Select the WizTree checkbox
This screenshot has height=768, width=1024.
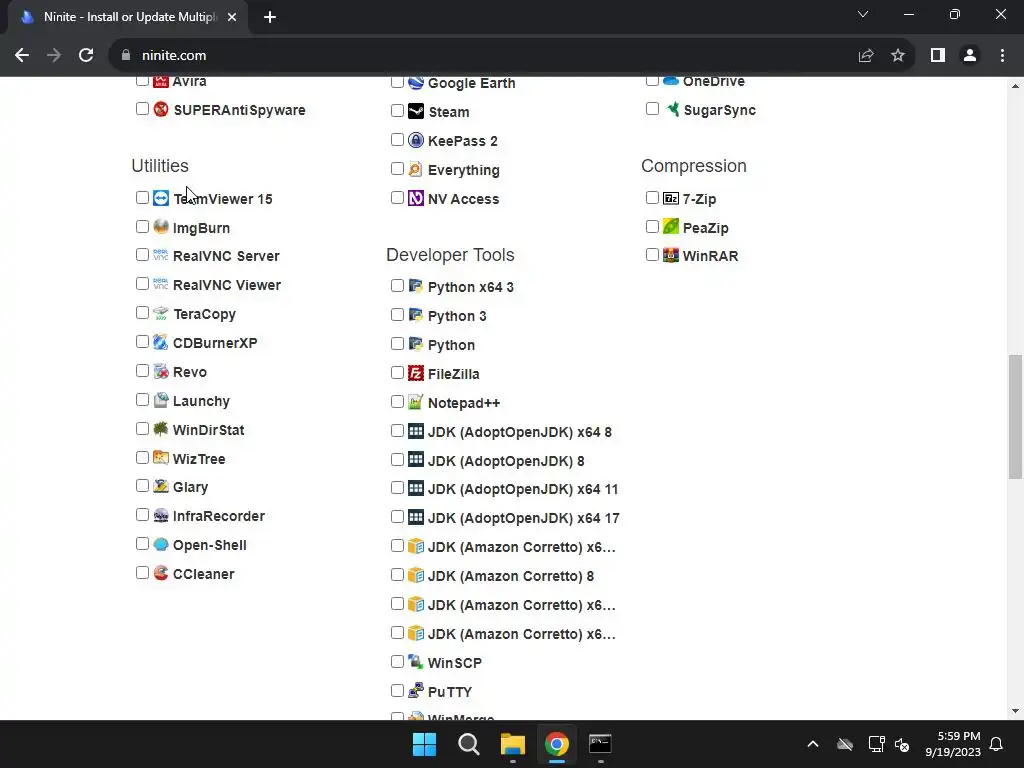point(142,457)
